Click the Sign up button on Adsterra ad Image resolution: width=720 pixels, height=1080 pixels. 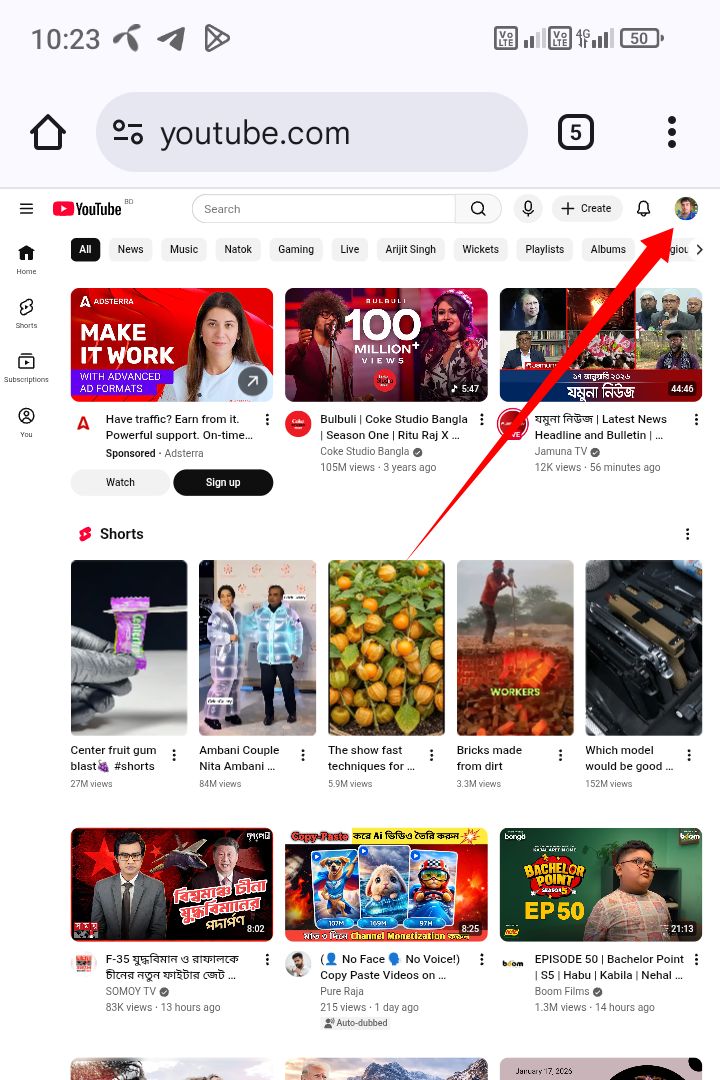(x=223, y=482)
